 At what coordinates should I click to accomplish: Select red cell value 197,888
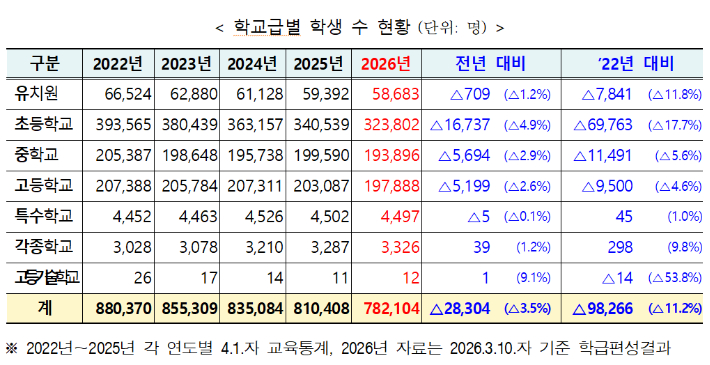pyautogui.click(x=392, y=186)
